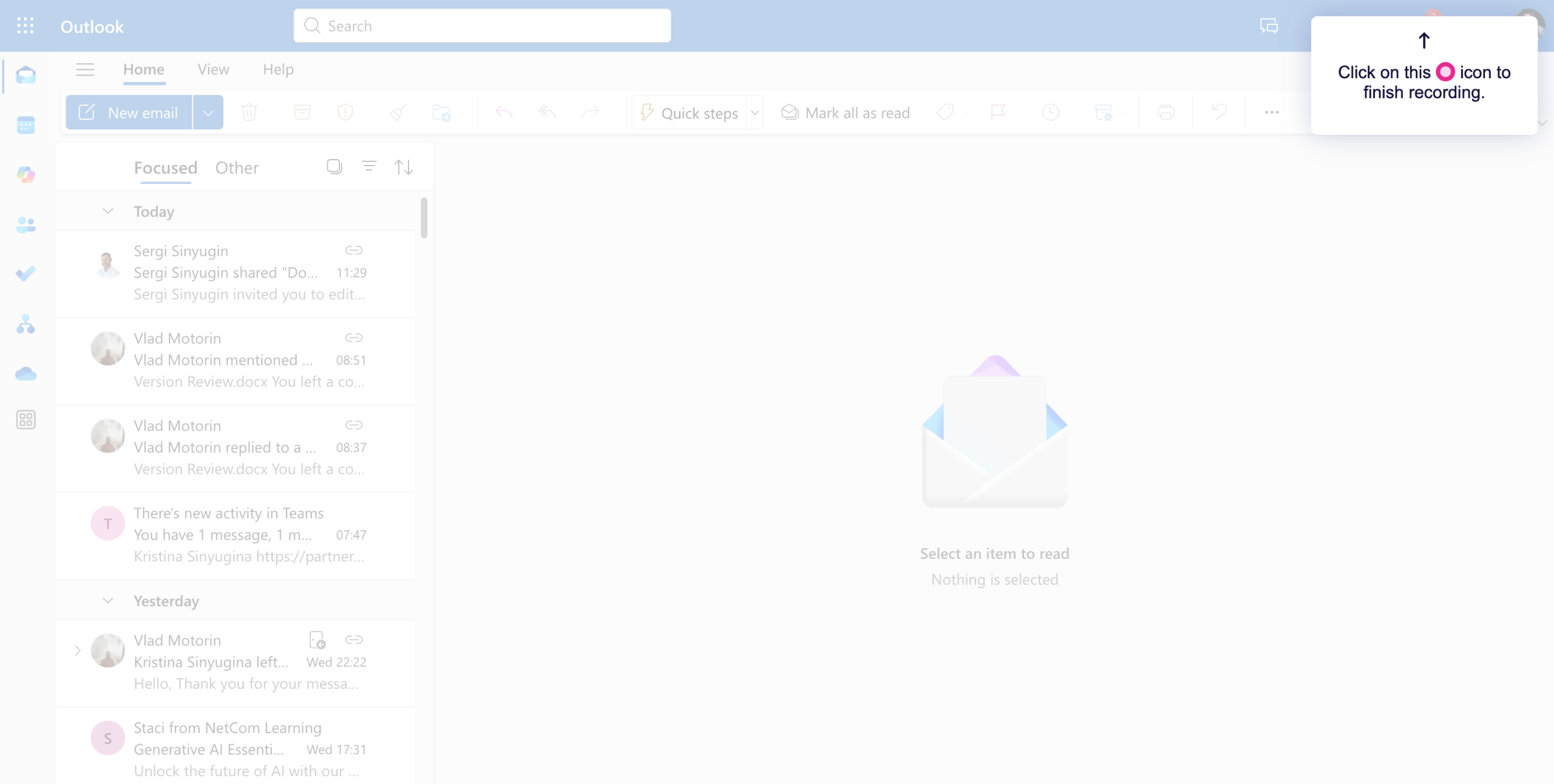Image resolution: width=1554 pixels, height=784 pixels.
Task: Open the To Do checkmark icon
Action: [25, 274]
